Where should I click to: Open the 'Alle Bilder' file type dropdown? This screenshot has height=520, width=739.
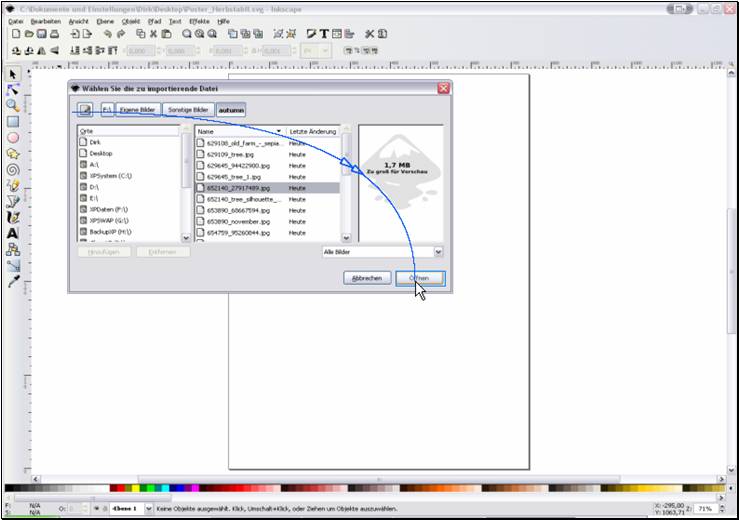(383, 252)
